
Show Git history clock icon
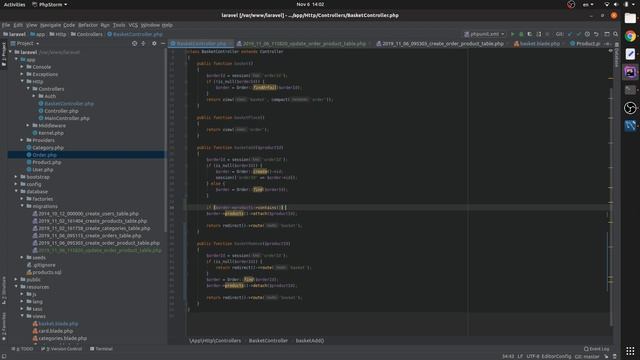(x=587, y=34)
